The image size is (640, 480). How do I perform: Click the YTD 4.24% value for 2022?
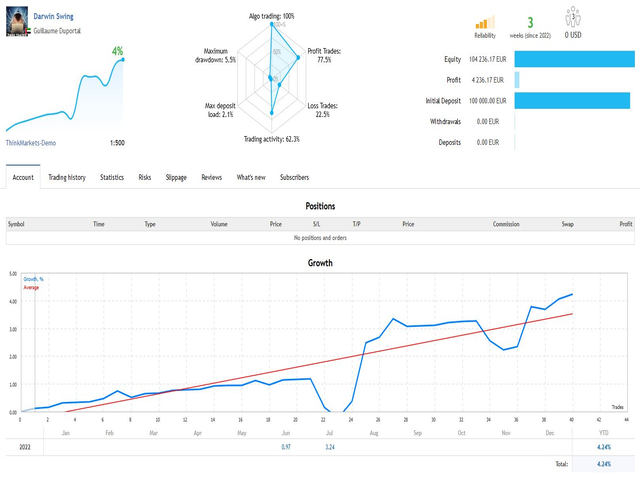(604, 447)
